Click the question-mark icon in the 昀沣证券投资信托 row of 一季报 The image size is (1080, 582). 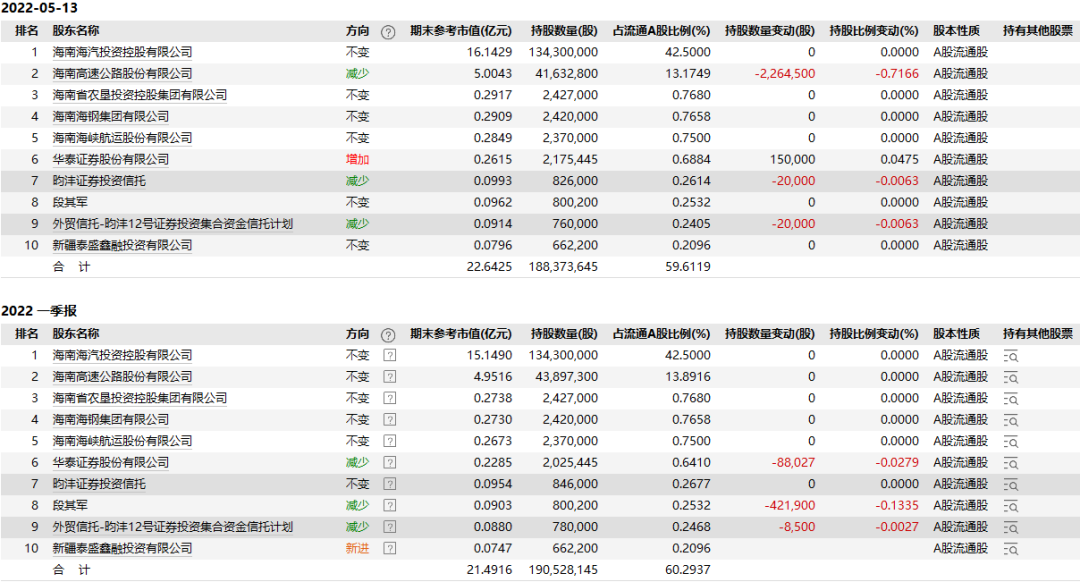pyautogui.click(x=390, y=484)
